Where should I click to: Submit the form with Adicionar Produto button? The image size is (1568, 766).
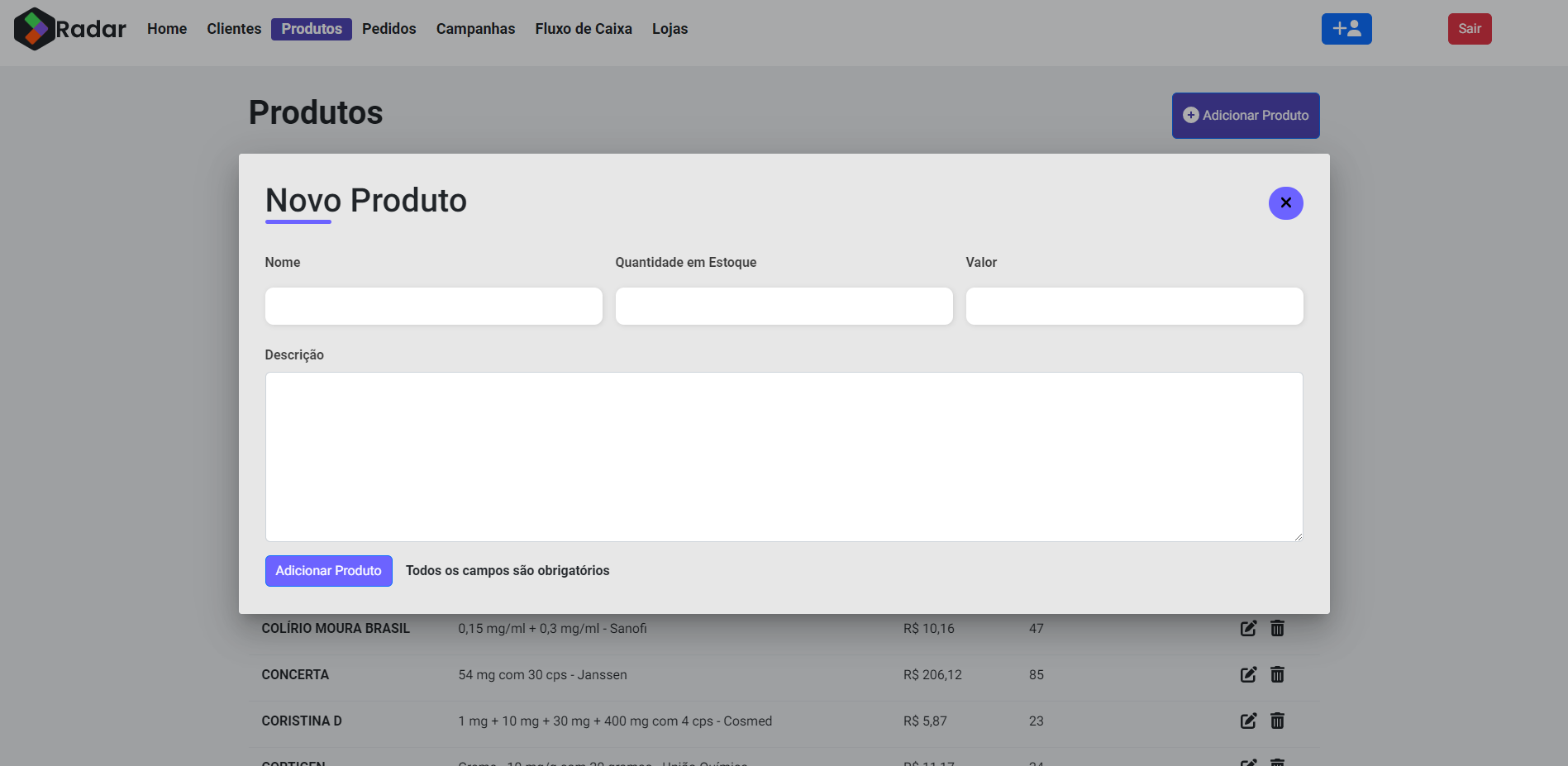point(328,570)
